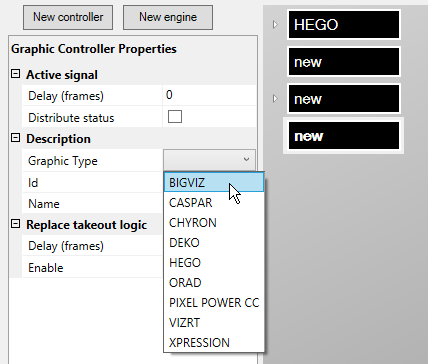Pick HEGO in the Graphic Type list
This screenshot has height=364, width=428.
pyautogui.click(x=214, y=263)
